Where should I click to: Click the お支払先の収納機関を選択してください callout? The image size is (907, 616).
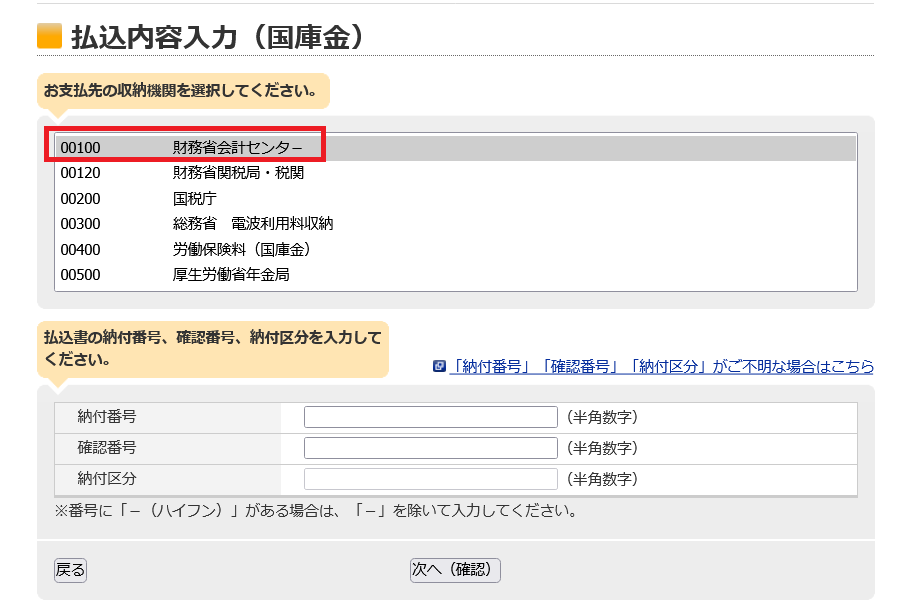[x=183, y=91]
